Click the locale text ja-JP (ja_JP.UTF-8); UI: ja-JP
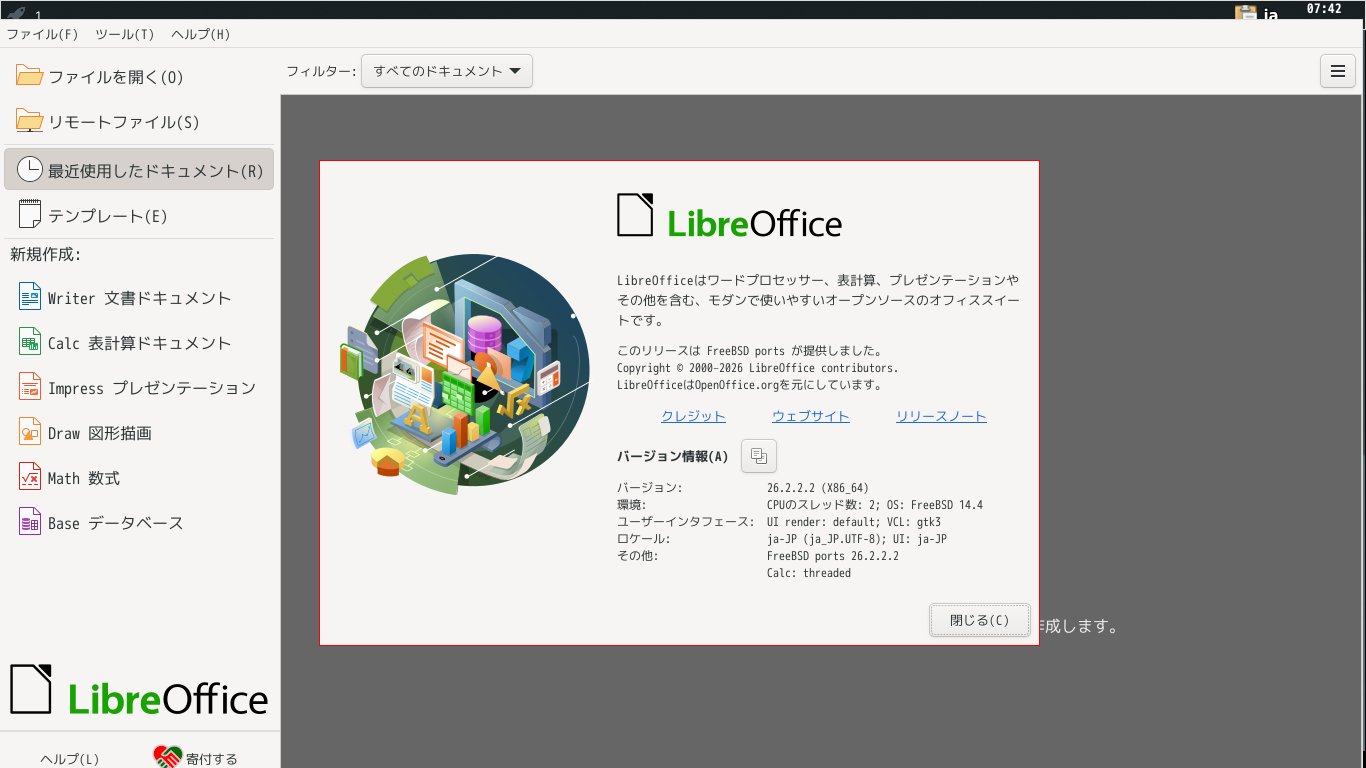1366x768 pixels. click(x=857, y=539)
